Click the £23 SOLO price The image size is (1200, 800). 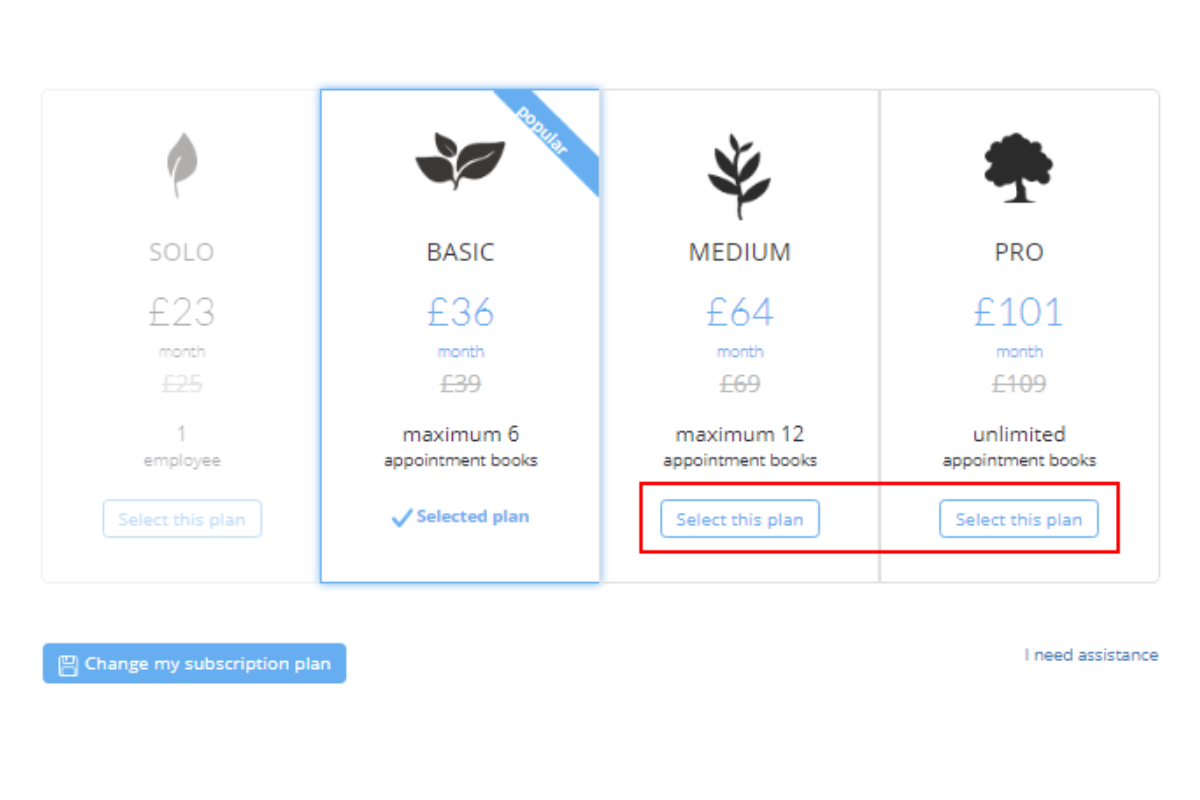[x=182, y=313]
